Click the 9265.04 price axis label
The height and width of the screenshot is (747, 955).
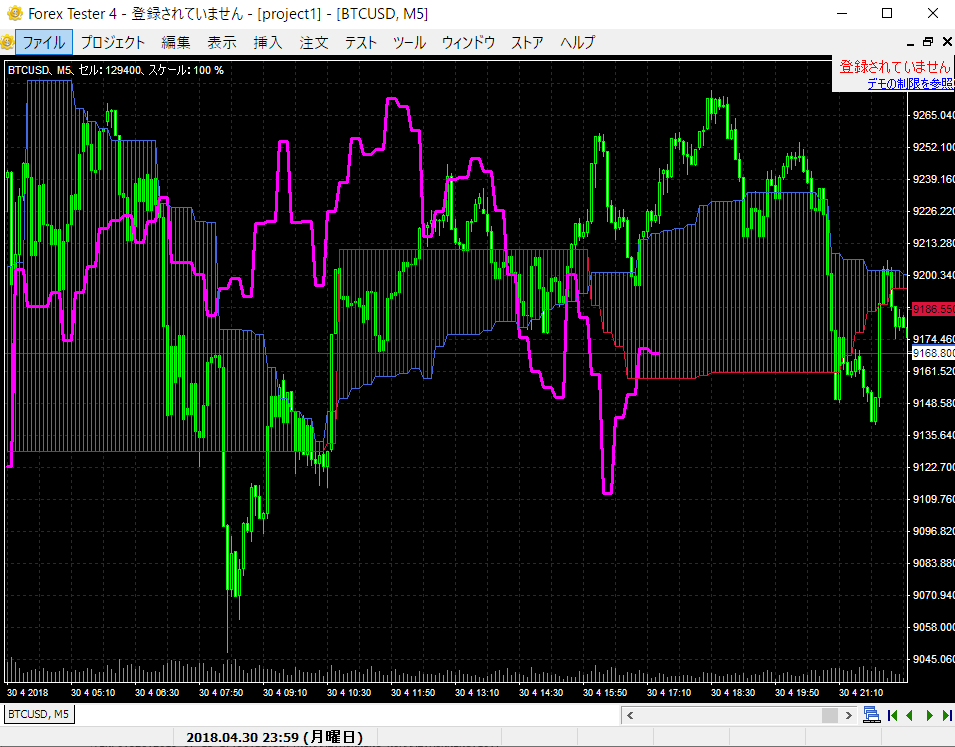tap(933, 115)
